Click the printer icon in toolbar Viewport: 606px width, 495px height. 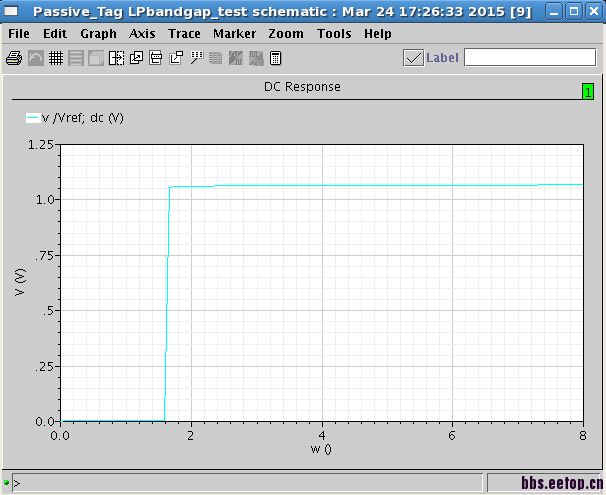[x=14, y=58]
